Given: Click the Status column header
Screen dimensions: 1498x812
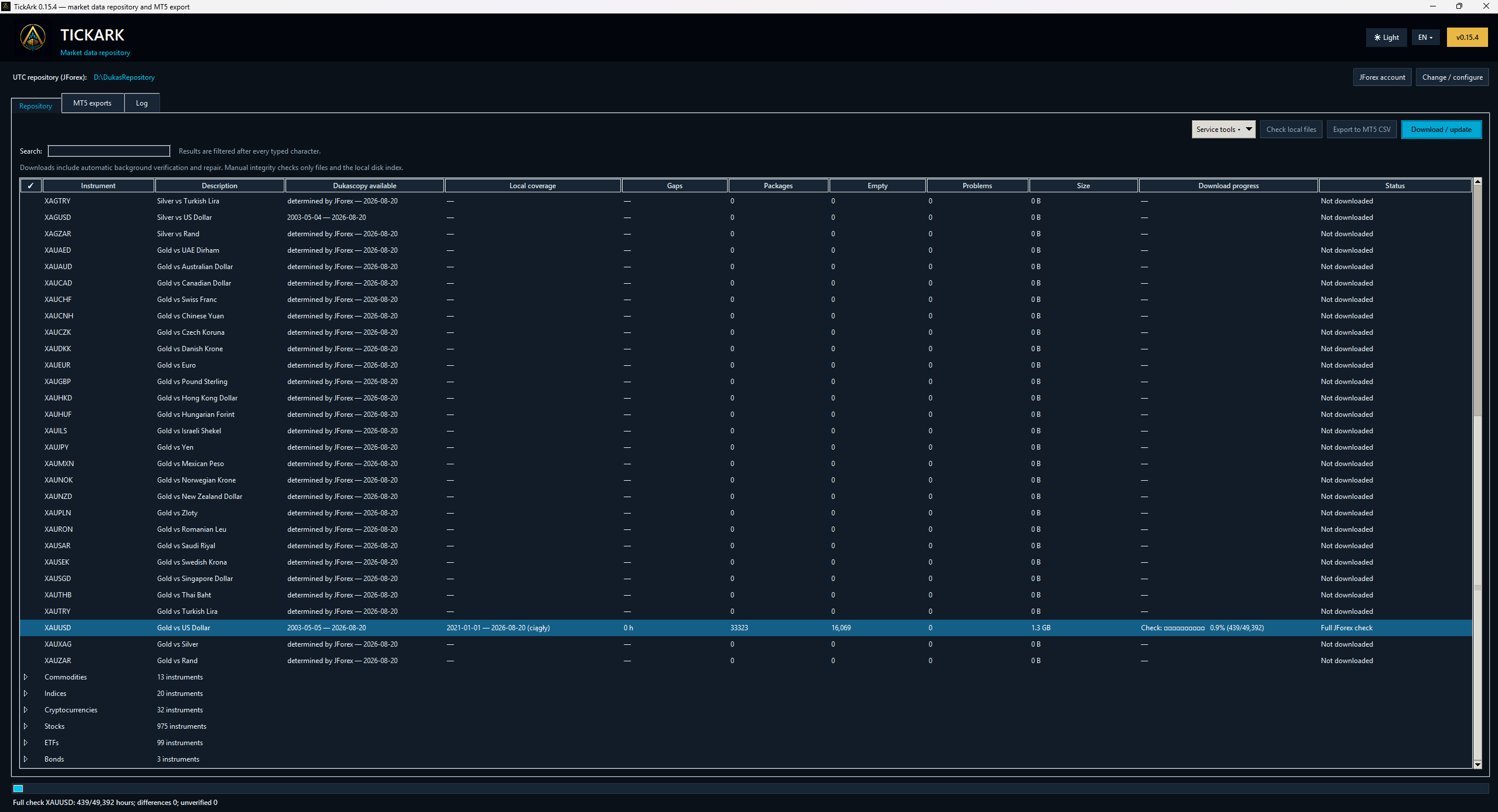Looking at the screenshot, I should tap(1395, 186).
